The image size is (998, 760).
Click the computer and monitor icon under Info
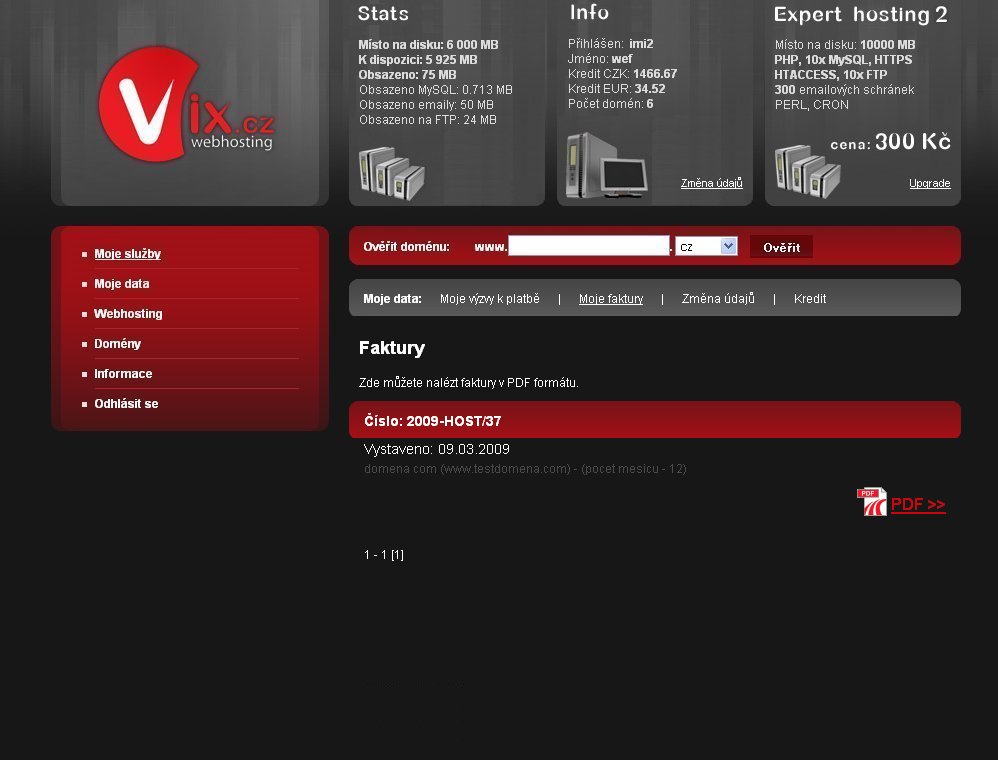[606, 165]
